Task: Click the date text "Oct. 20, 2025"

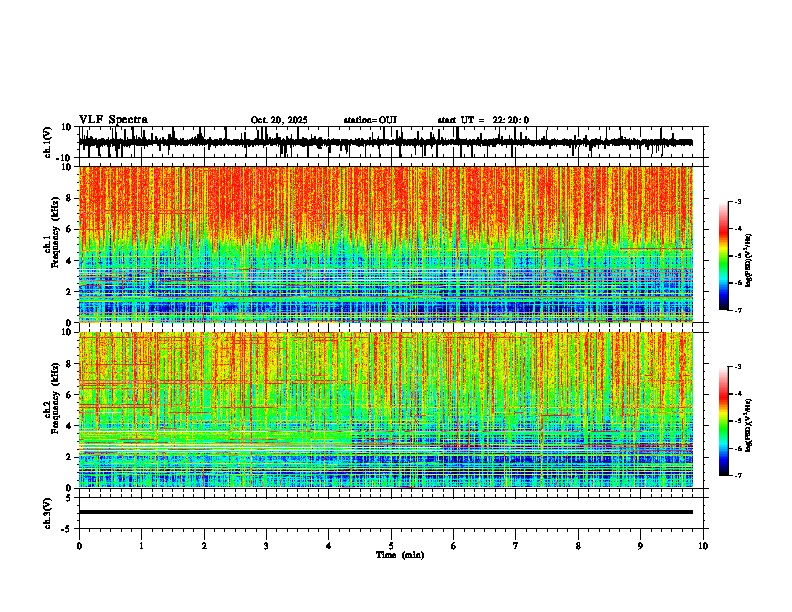Action: (279, 120)
